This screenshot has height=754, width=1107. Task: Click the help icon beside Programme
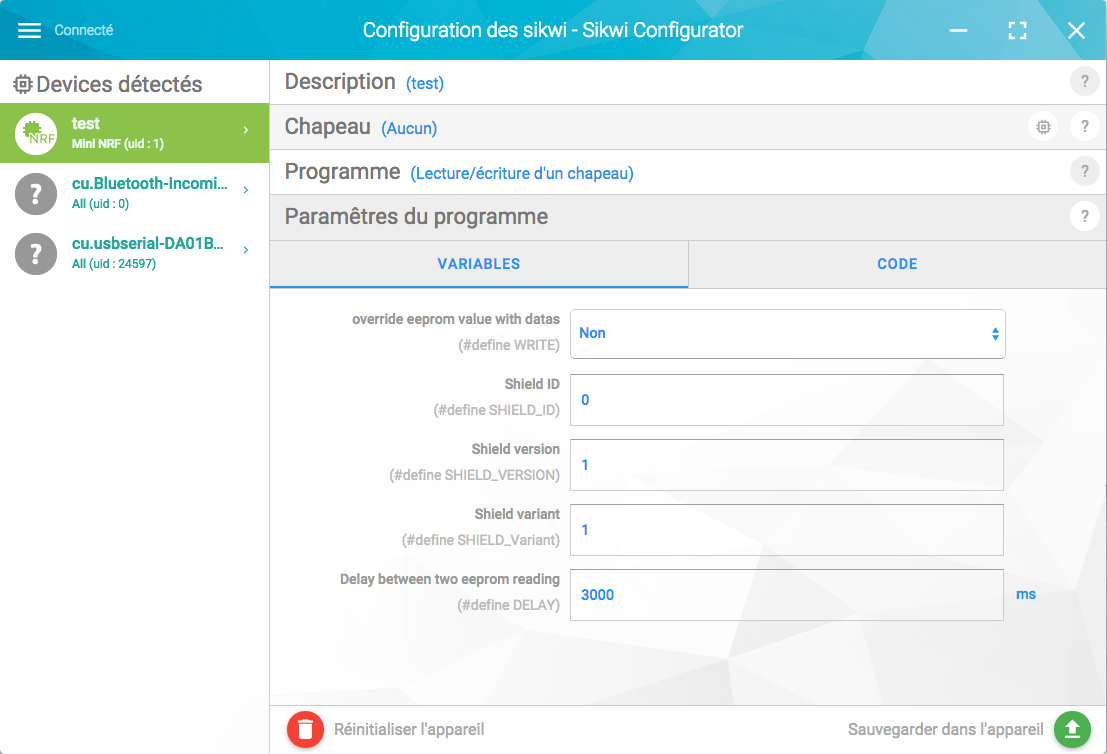pyautogui.click(x=1084, y=172)
